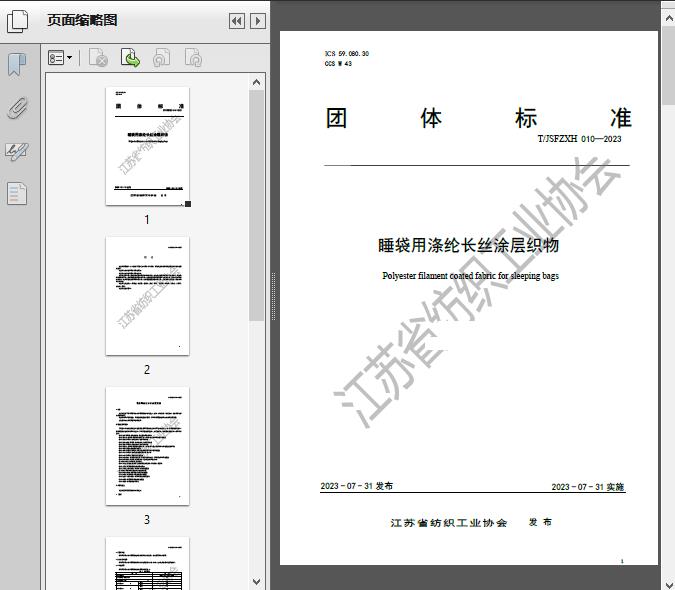The width and height of the screenshot is (675, 590).
Task: Select page 3 thumbnail
Action: tap(147, 446)
